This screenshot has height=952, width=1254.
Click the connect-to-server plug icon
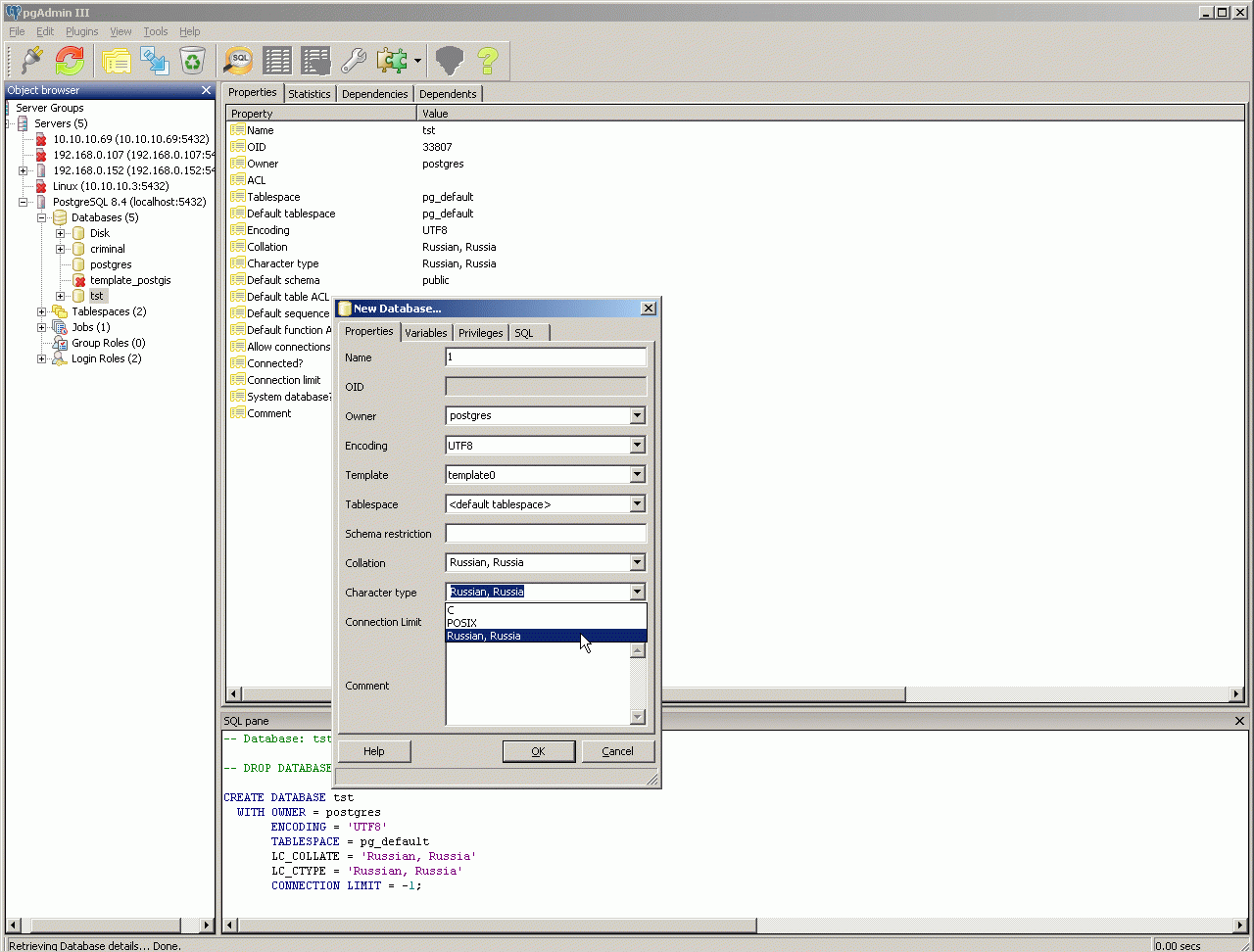click(x=32, y=61)
